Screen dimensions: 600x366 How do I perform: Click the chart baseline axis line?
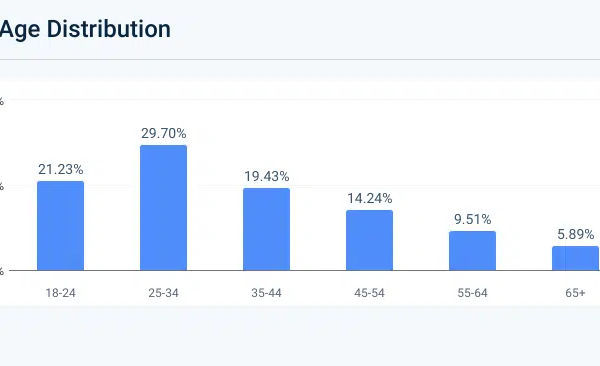click(x=304, y=271)
